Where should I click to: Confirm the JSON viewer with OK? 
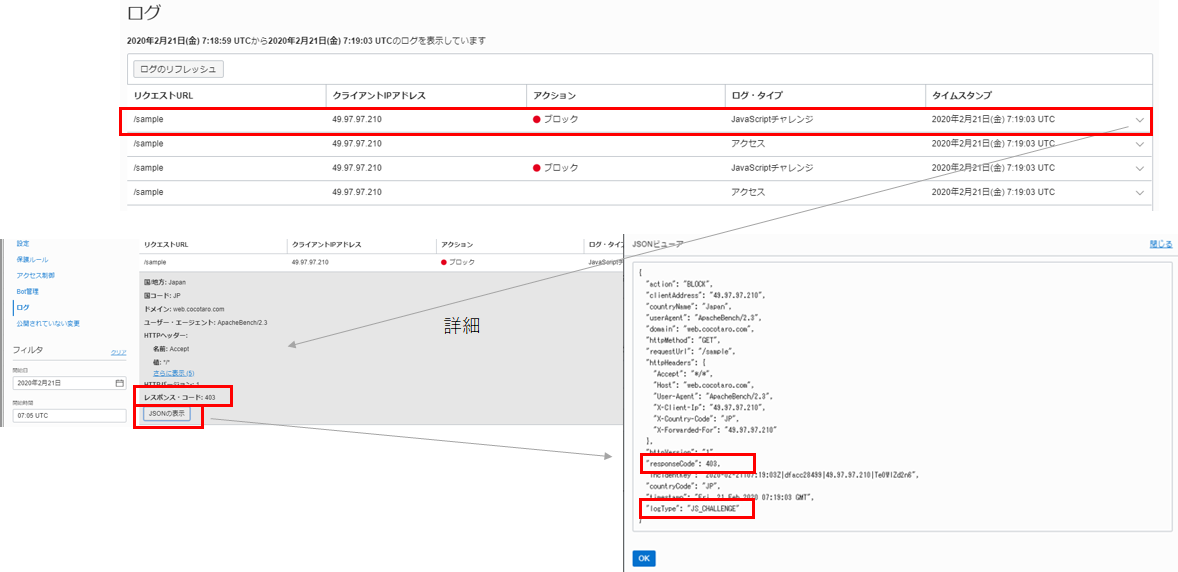[x=644, y=558]
